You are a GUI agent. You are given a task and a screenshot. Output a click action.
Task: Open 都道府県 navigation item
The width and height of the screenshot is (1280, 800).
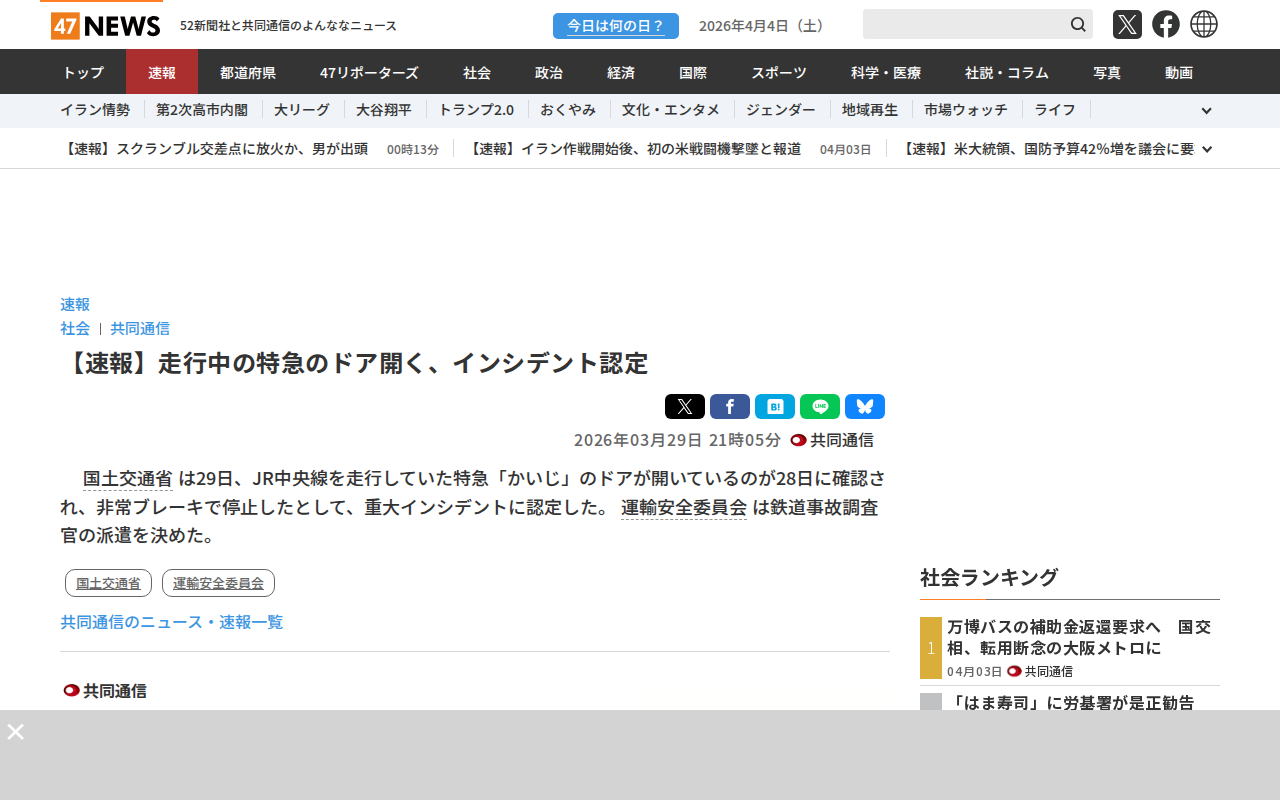pyautogui.click(x=248, y=72)
